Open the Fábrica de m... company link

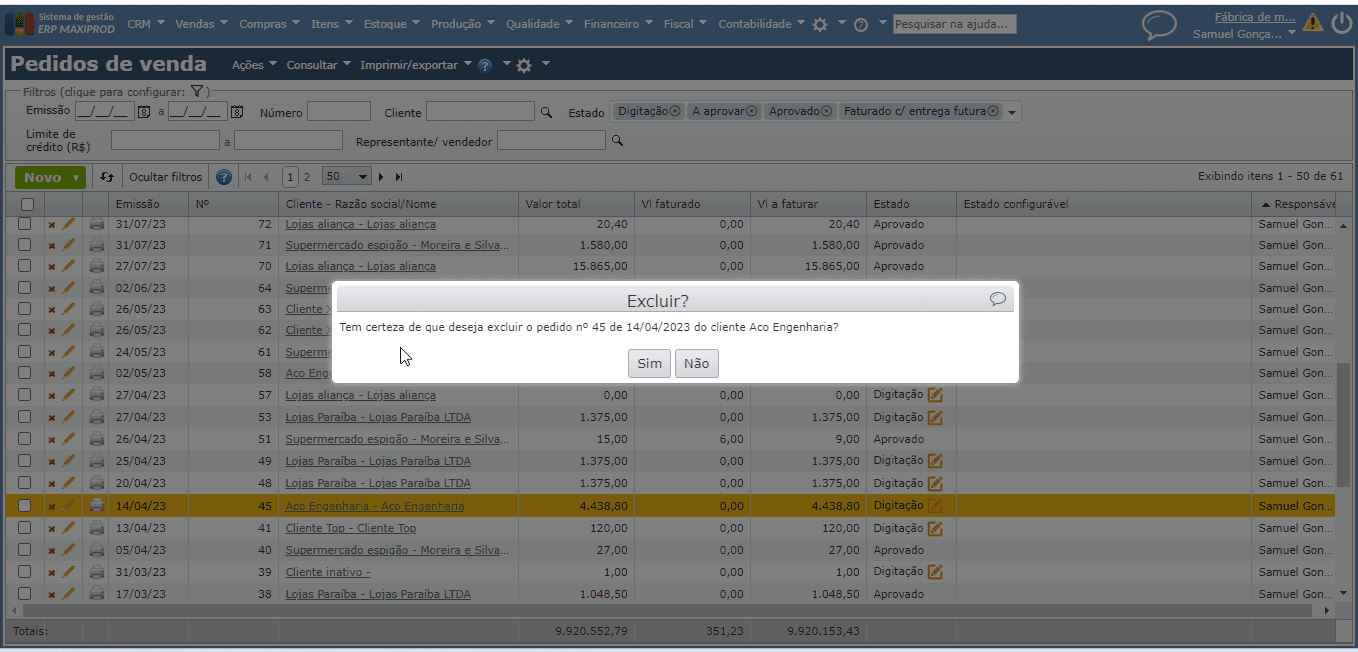[1255, 17]
